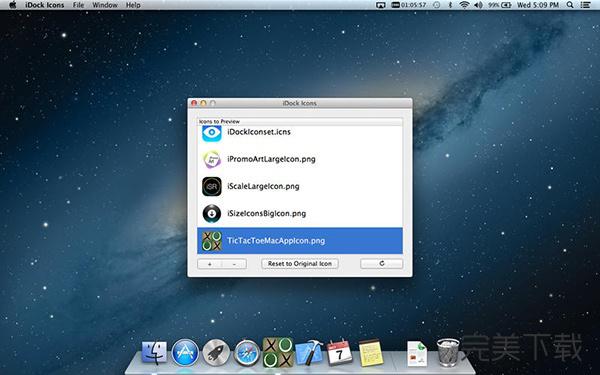The height and width of the screenshot is (375, 600).
Task: Select TicTacToeMacAppIcon.png file name
Action: [x=276, y=241]
